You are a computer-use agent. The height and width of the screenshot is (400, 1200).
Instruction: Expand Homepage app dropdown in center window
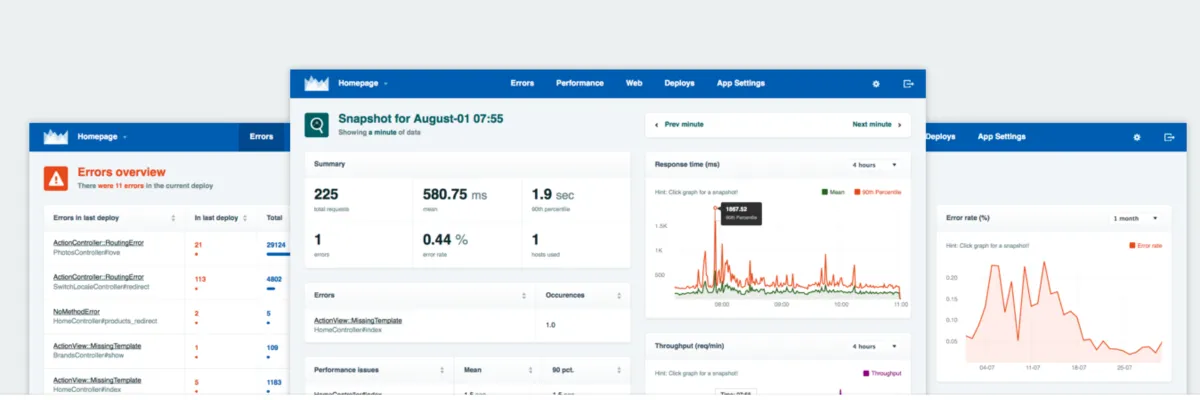(x=363, y=83)
